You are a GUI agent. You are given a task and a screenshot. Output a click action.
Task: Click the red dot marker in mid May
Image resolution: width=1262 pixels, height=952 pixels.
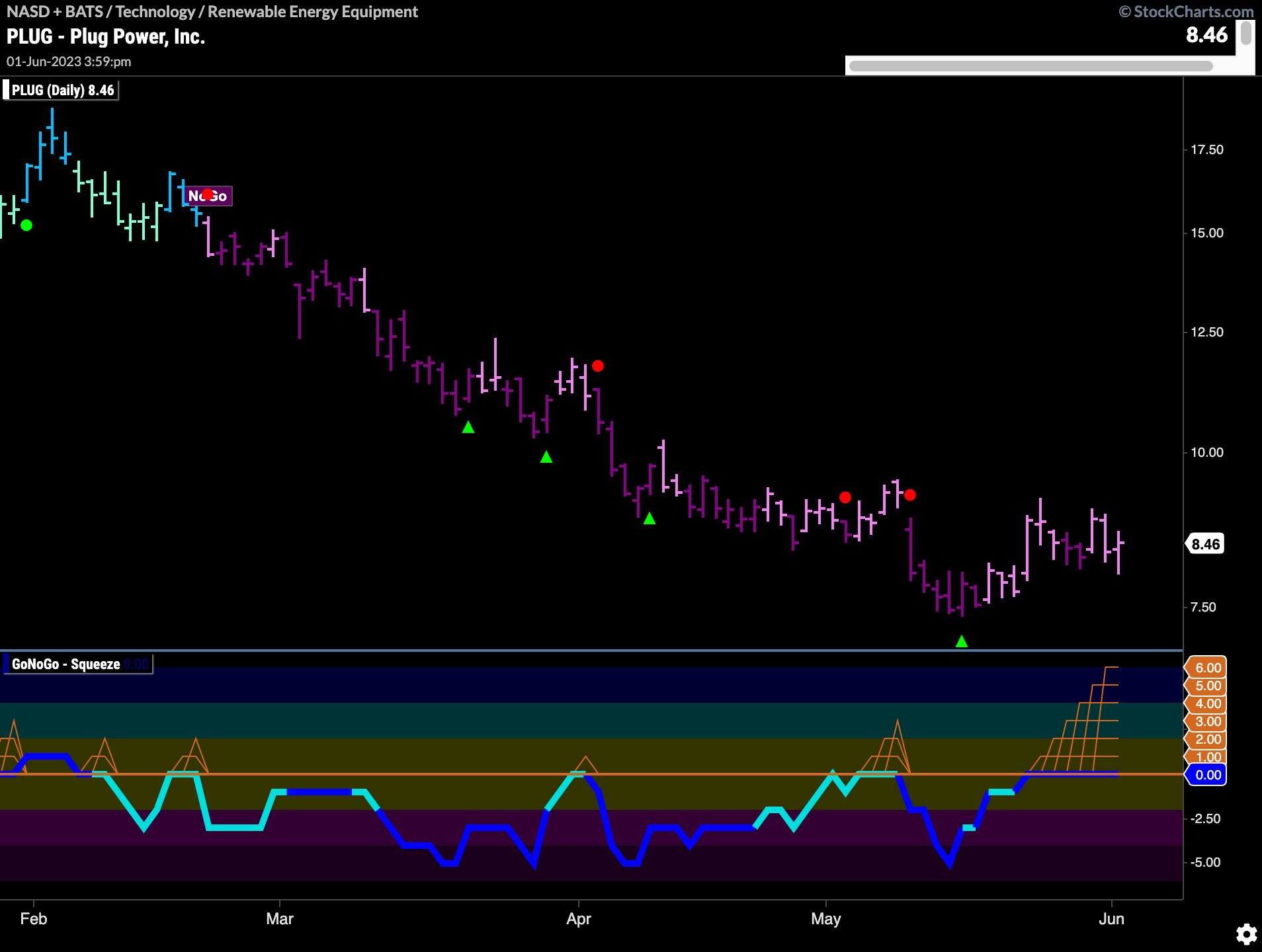click(x=910, y=495)
